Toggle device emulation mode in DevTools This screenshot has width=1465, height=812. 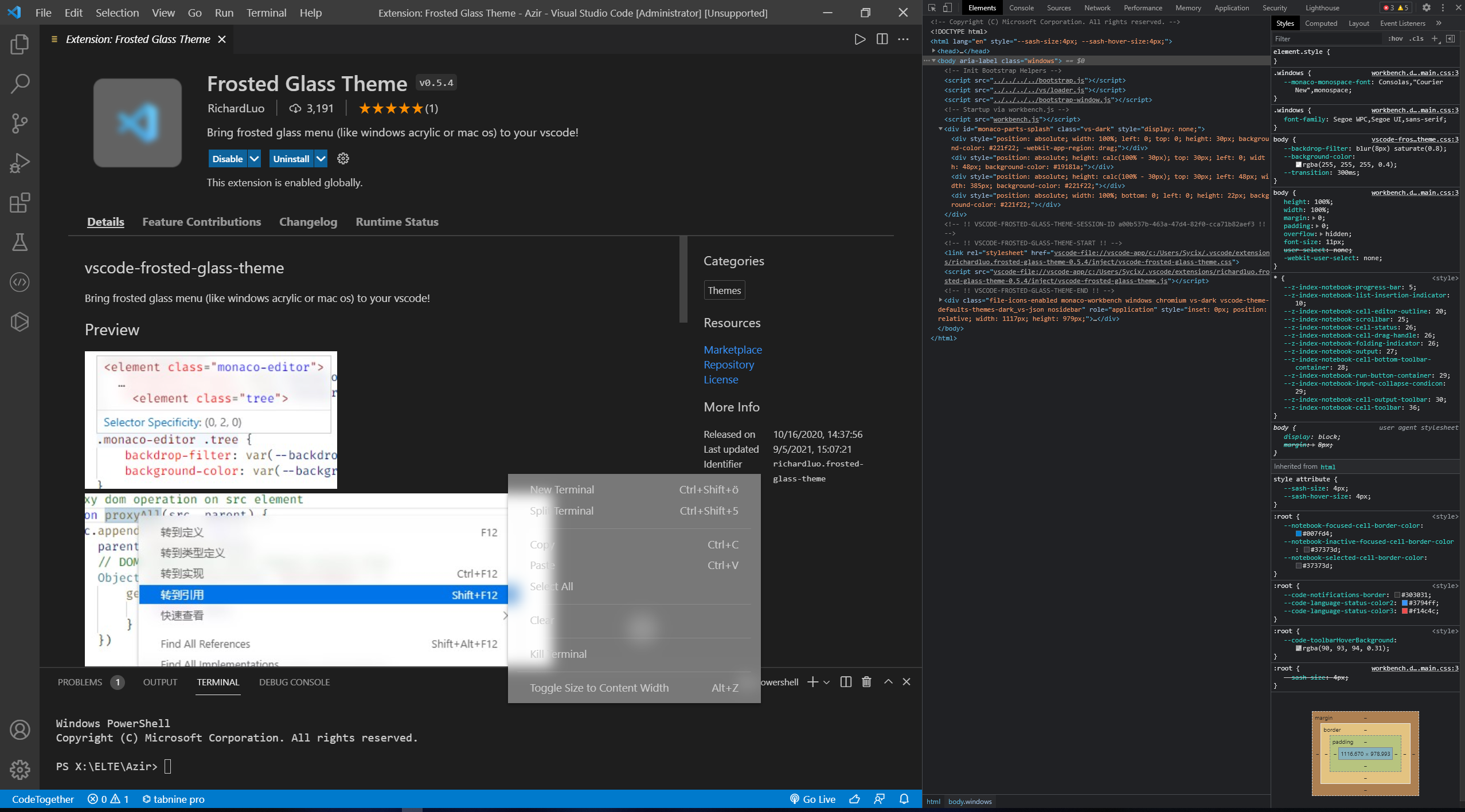[x=947, y=7]
